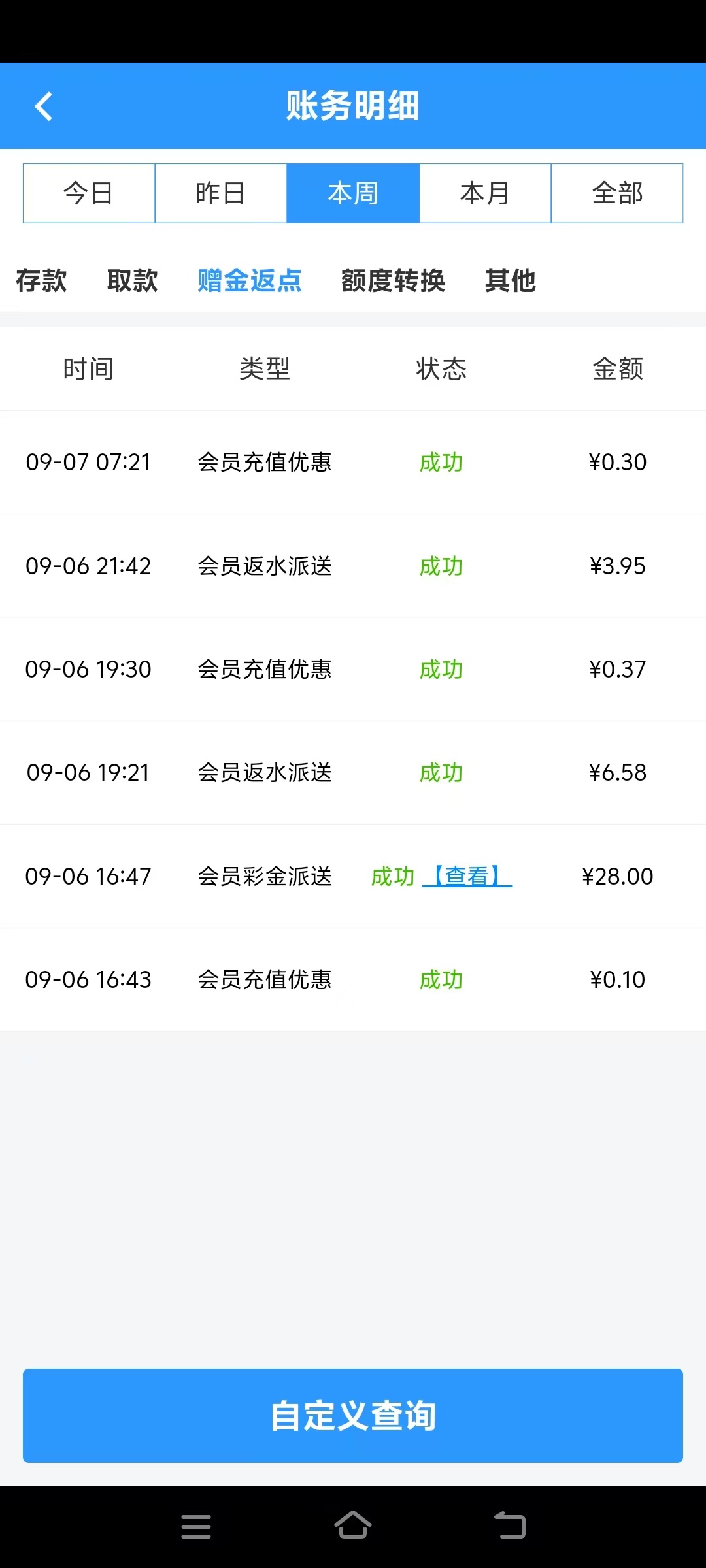Tap the back arrow in header
This screenshot has width=706, height=1568.
point(44,106)
